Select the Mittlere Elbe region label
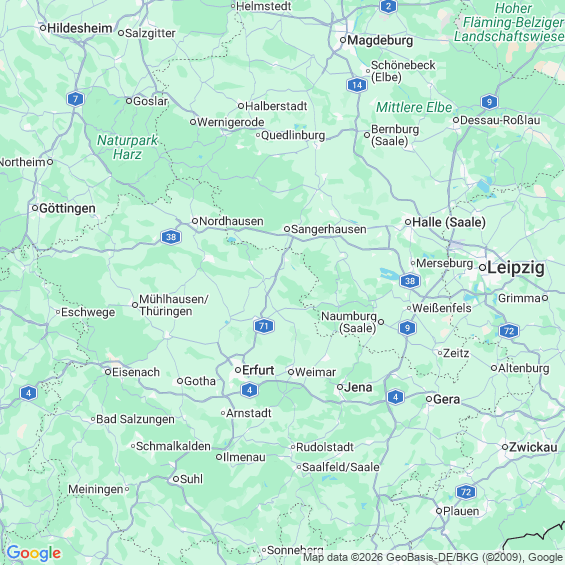 pyautogui.click(x=414, y=107)
